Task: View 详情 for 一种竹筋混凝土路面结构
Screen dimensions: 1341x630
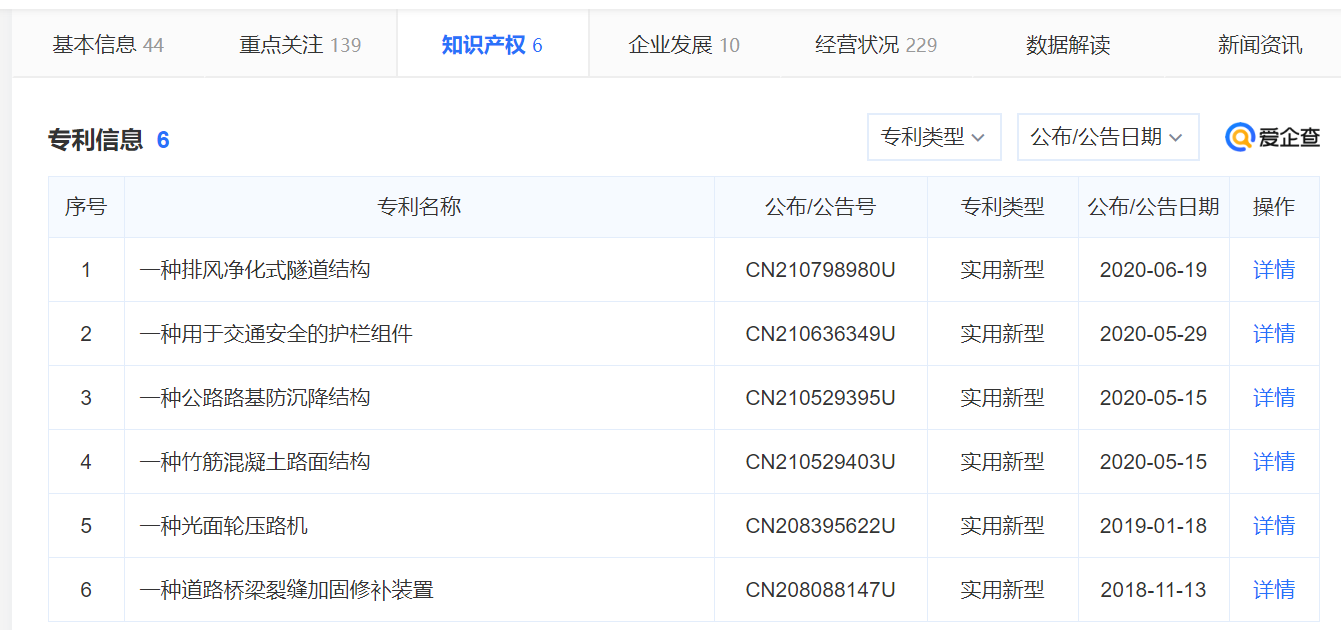Action: pyautogui.click(x=1273, y=462)
